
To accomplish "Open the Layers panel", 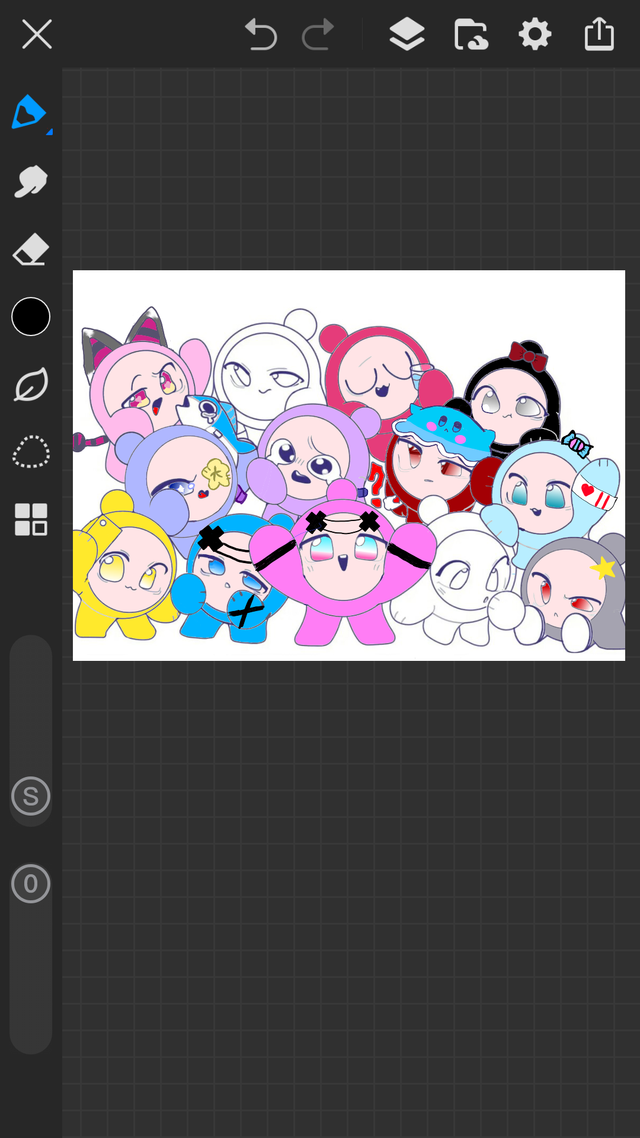I will point(406,35).
